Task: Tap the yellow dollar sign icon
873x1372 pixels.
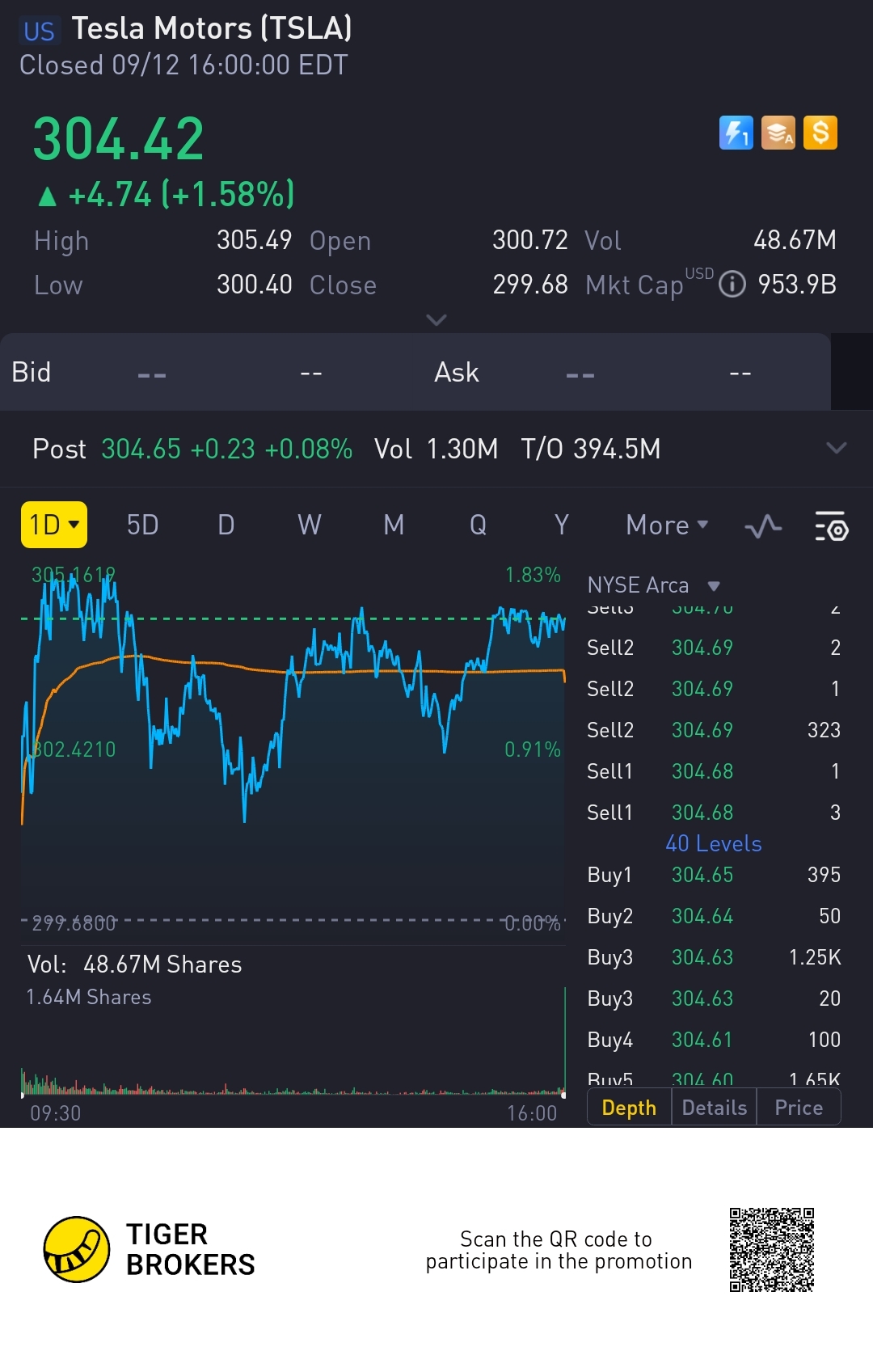Action: coord(820,133)
